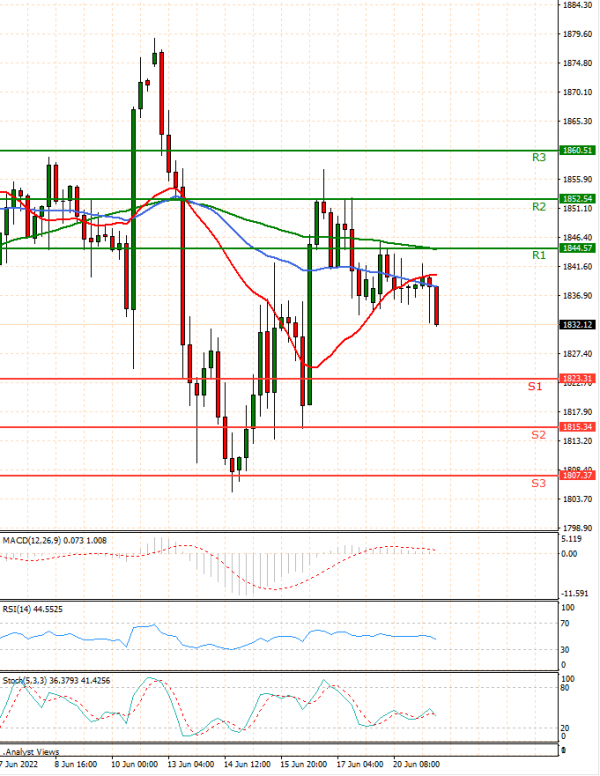This screenshot has height=776, width=600.
Task: Click the 14 Jun 12:00 time axis label
Action: tap(247, 765)
